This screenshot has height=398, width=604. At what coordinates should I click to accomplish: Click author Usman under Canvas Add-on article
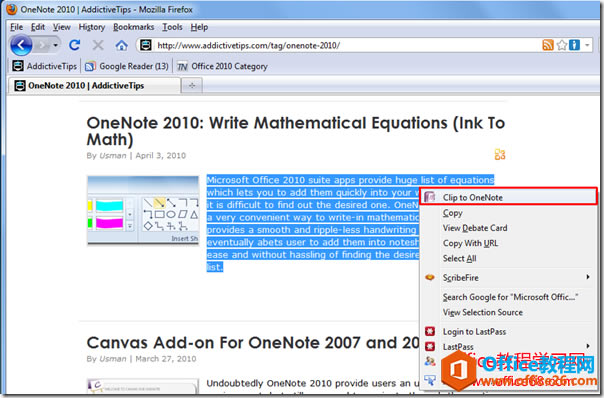pyautogui.click(x=112, y=359)
